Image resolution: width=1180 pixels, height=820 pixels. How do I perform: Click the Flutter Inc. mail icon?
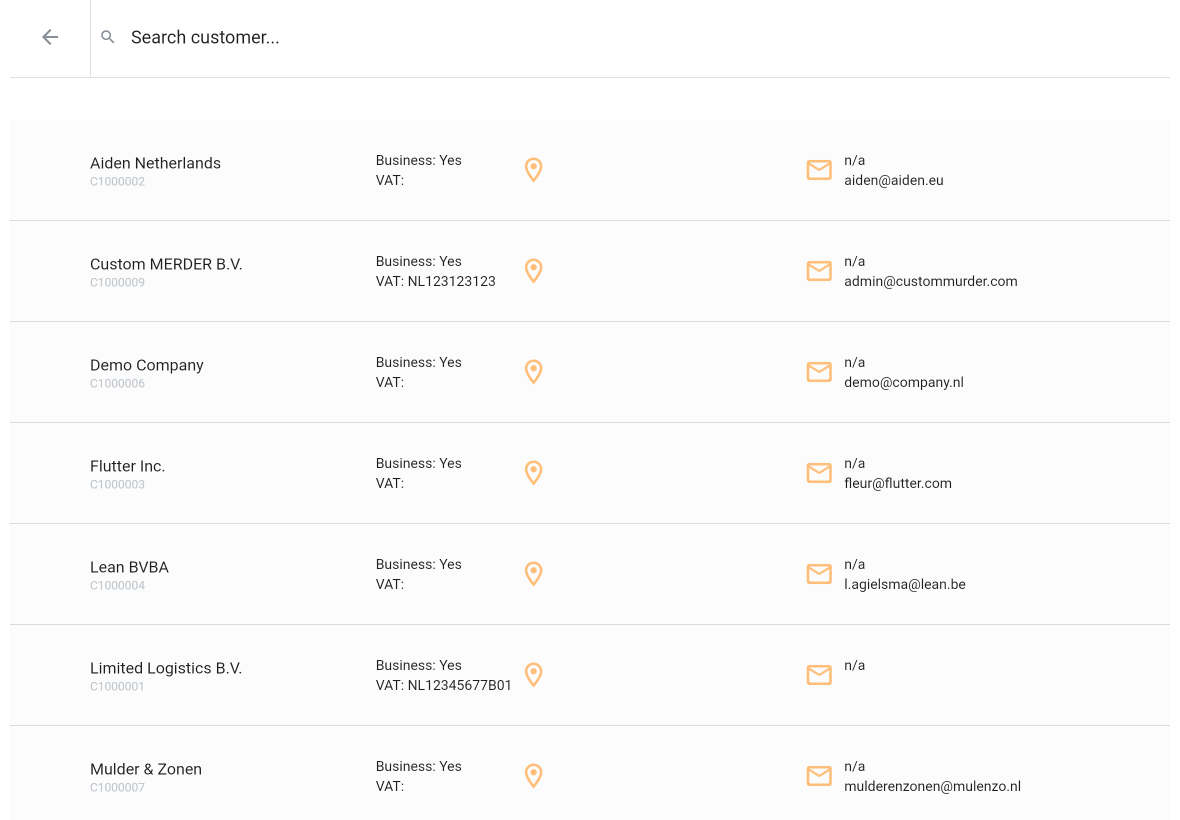(819, 473)
